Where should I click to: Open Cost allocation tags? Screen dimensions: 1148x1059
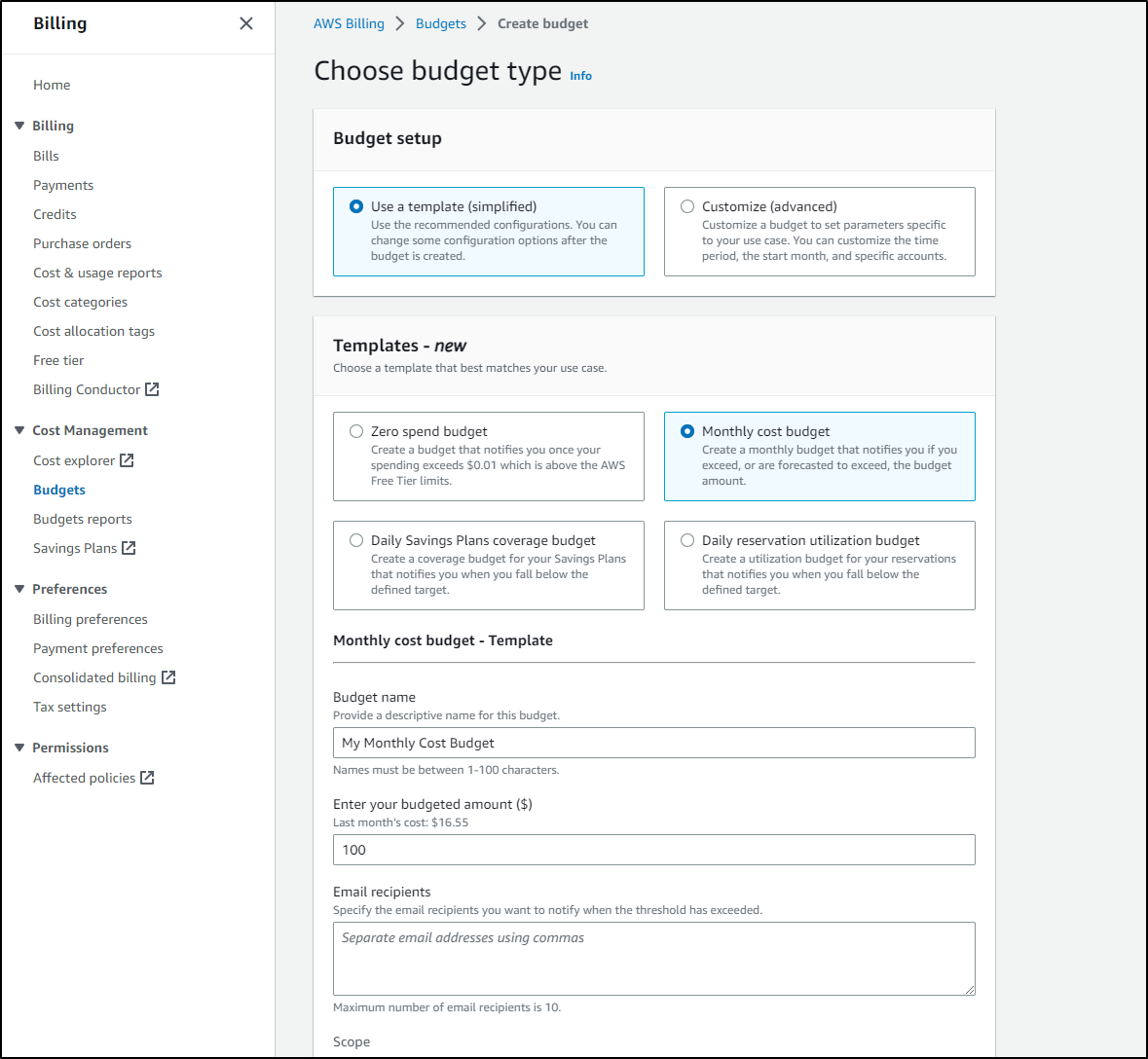(x=93, y=332)
